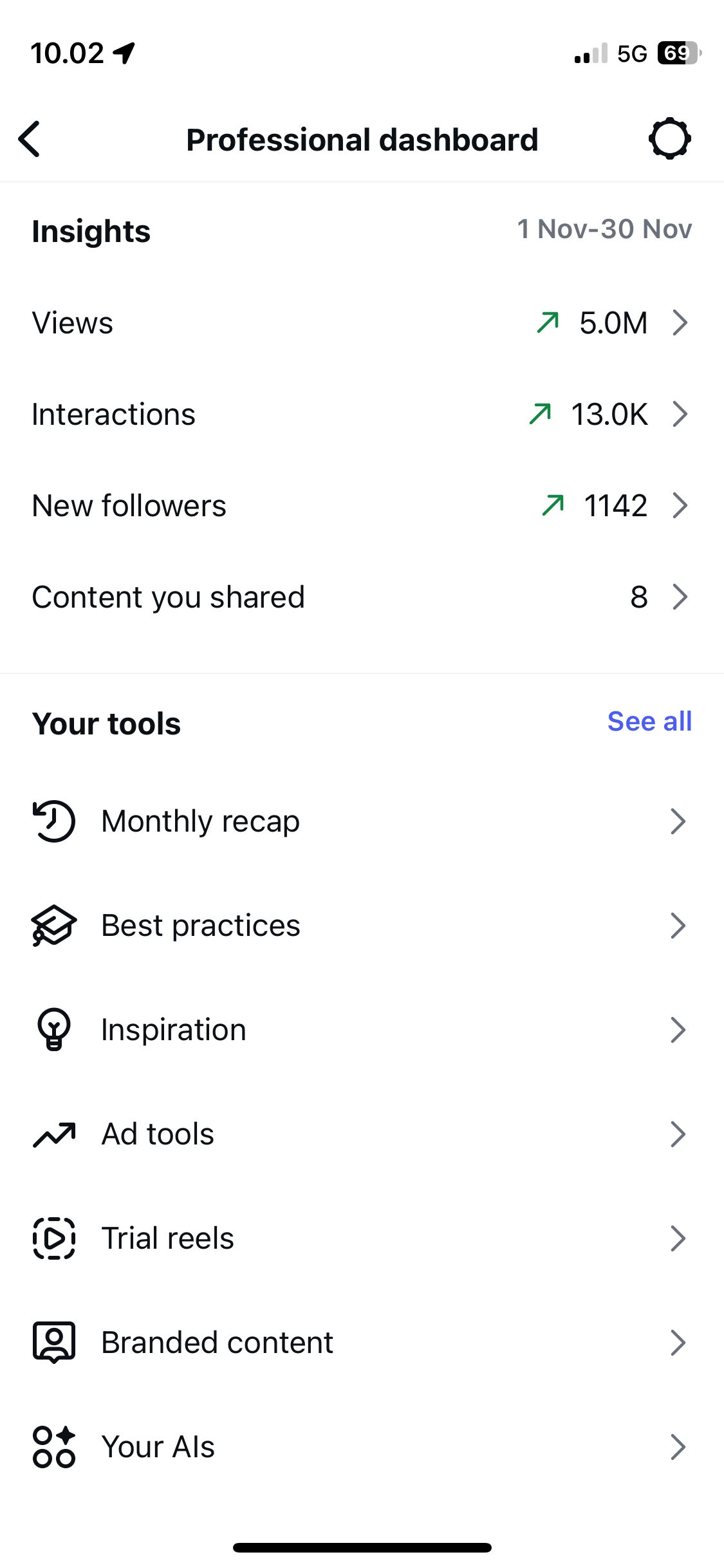Tap the iOS home indicator bar
This screenshot has width=724, height=1568.
(362, 1547)
